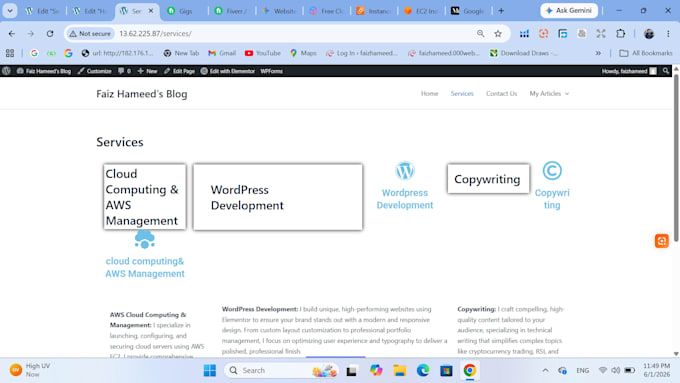Switch to the Fiverr tab
This screenshot has height=383, width=680.
[232, 11]
